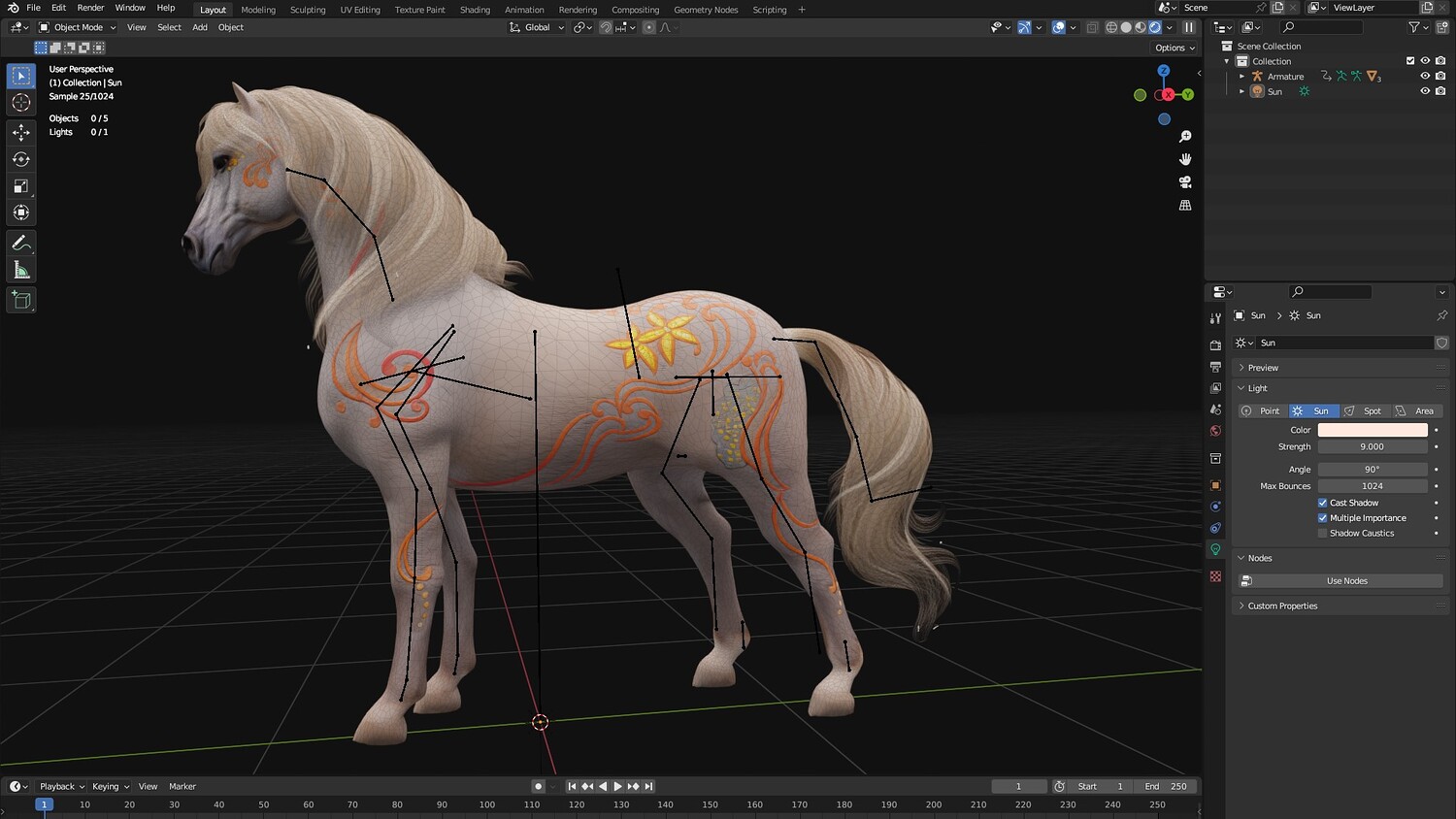Select the Select Box tool
The width and height of the screenshot is (1456, 819).
[21, 76]
